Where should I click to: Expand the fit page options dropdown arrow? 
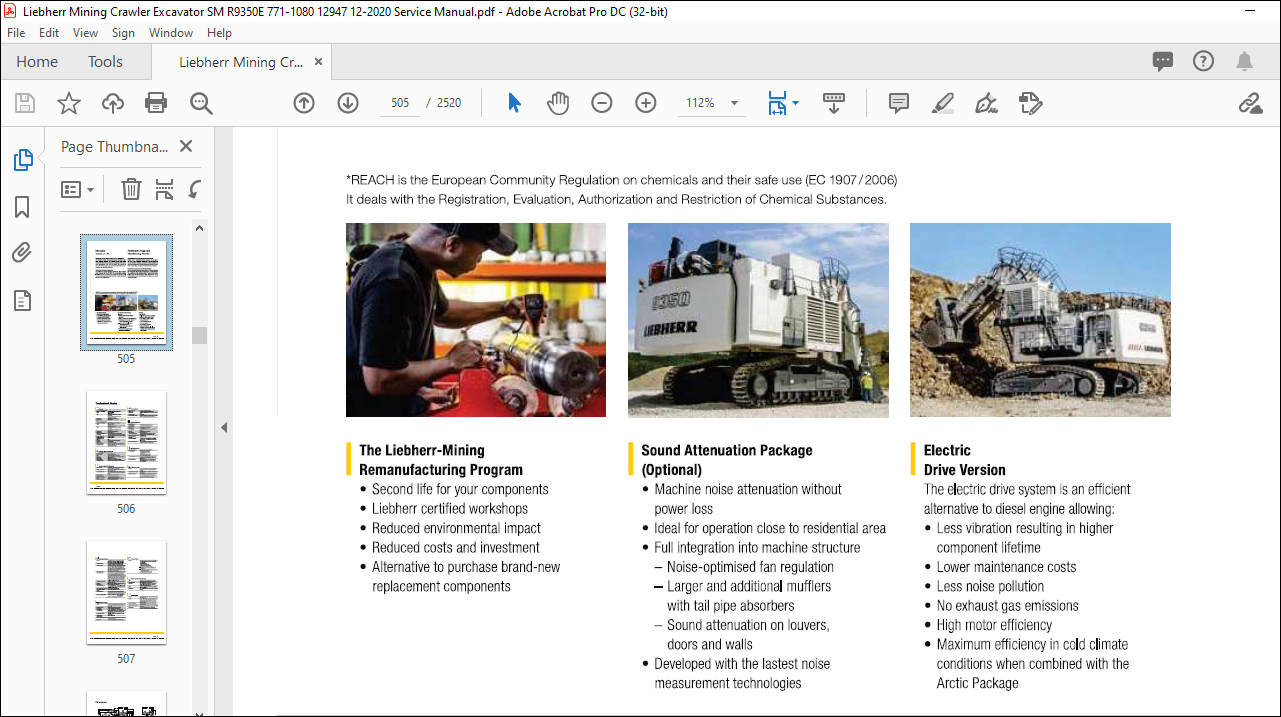pyautogui.click(x=796, y=102)
